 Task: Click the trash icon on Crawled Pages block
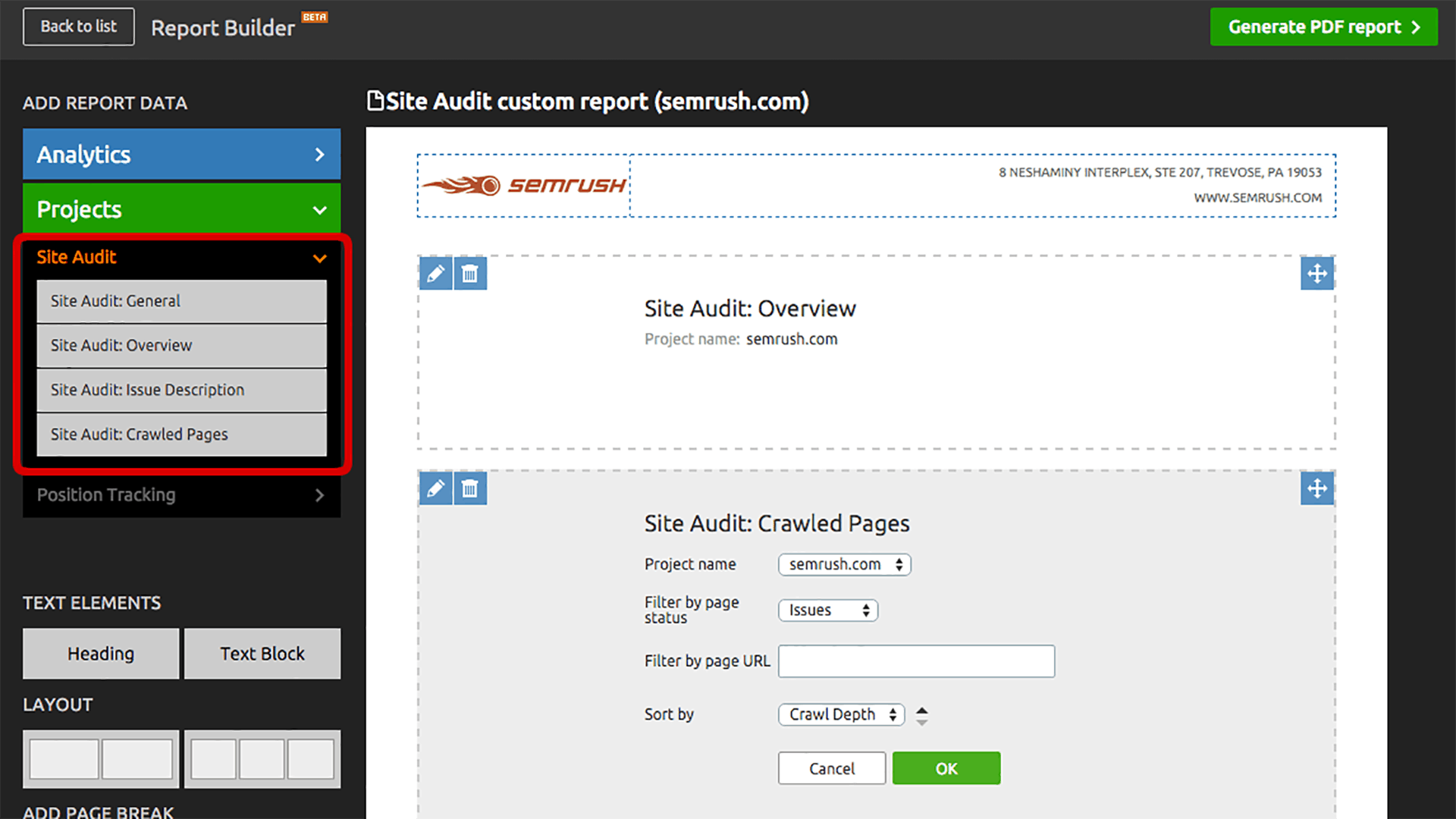[x=470, y=489]
